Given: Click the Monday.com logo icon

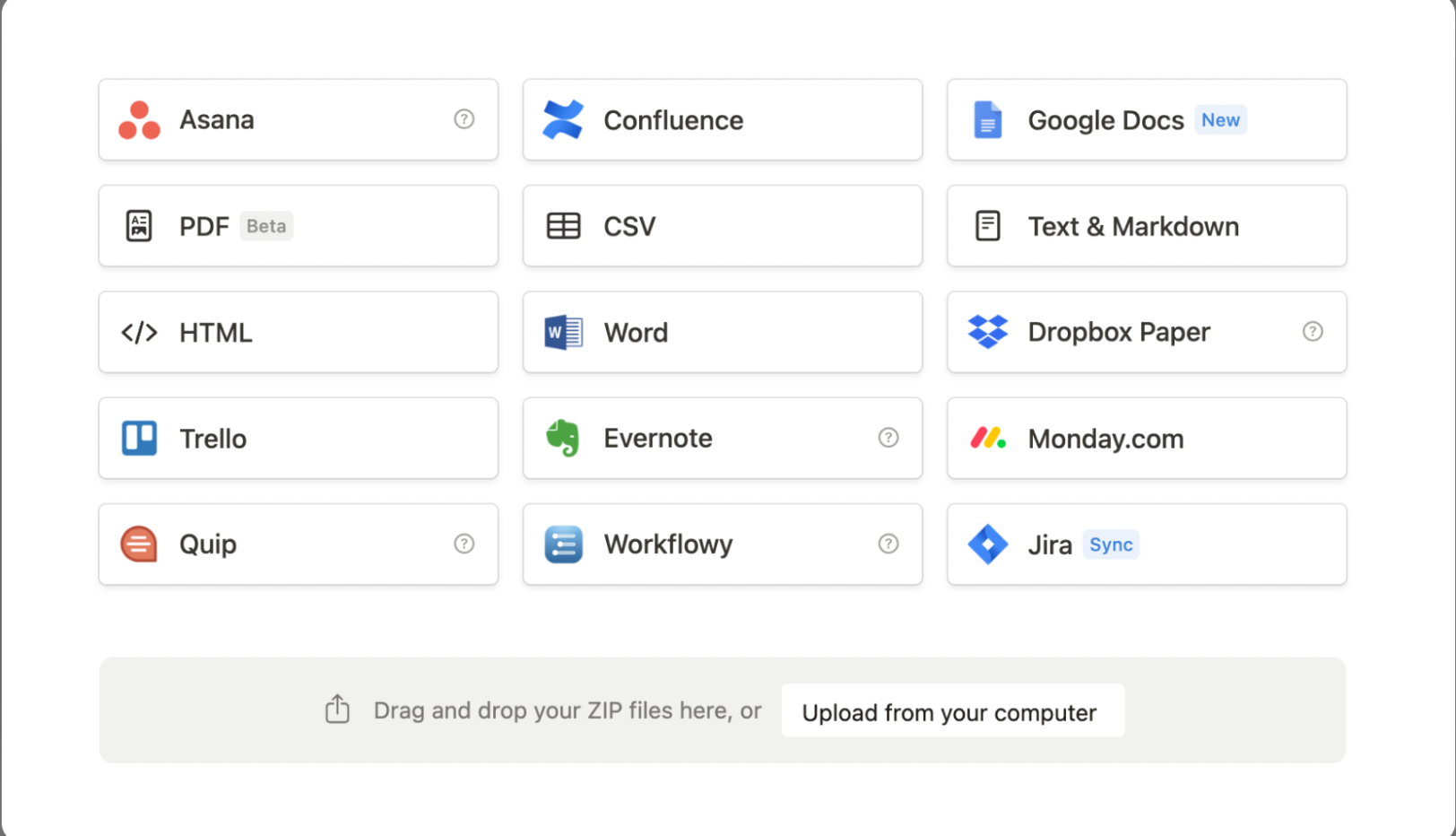Looking at the screenshot, I should [988, 439].
